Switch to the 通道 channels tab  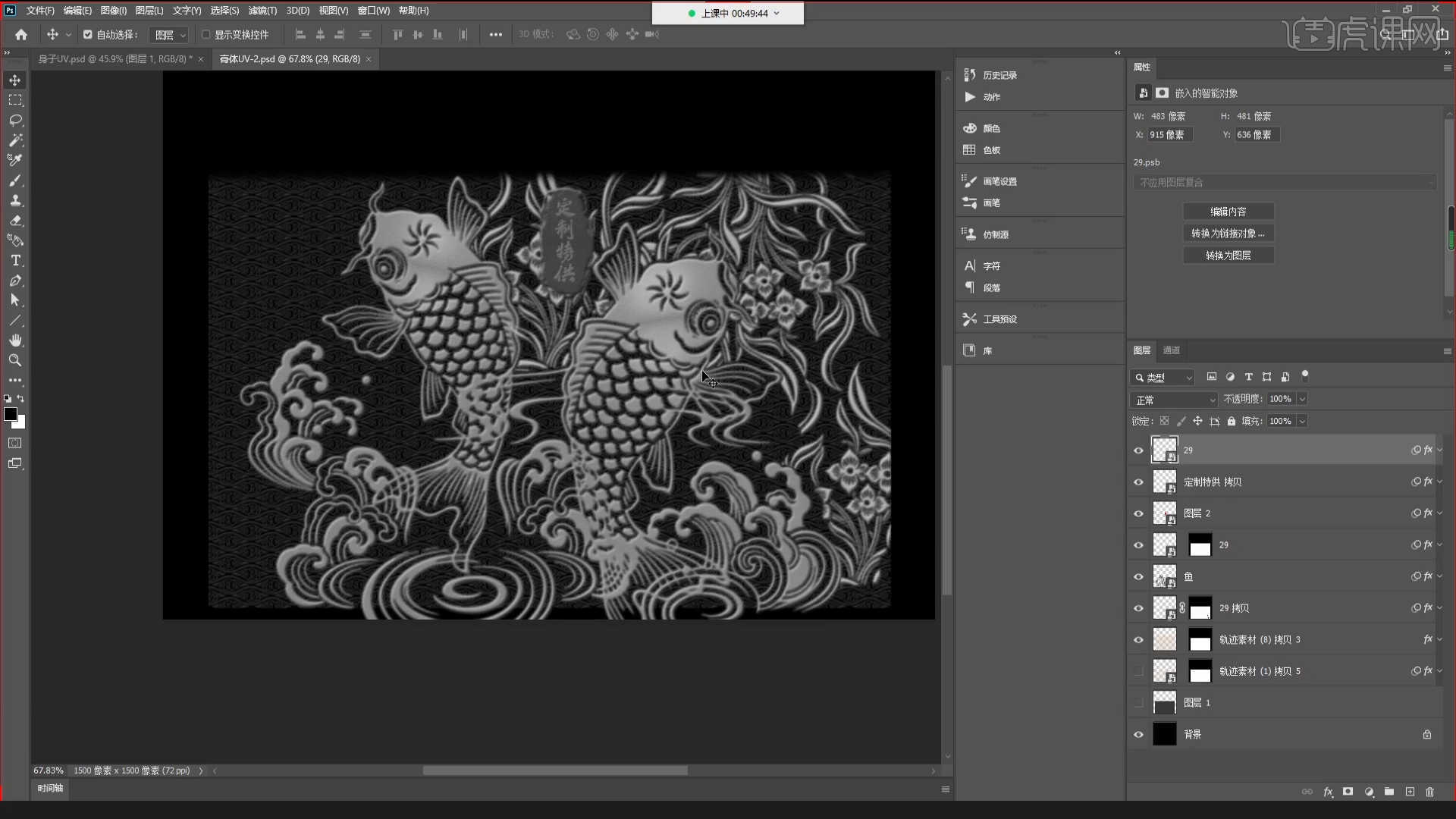click(1172, 350)
